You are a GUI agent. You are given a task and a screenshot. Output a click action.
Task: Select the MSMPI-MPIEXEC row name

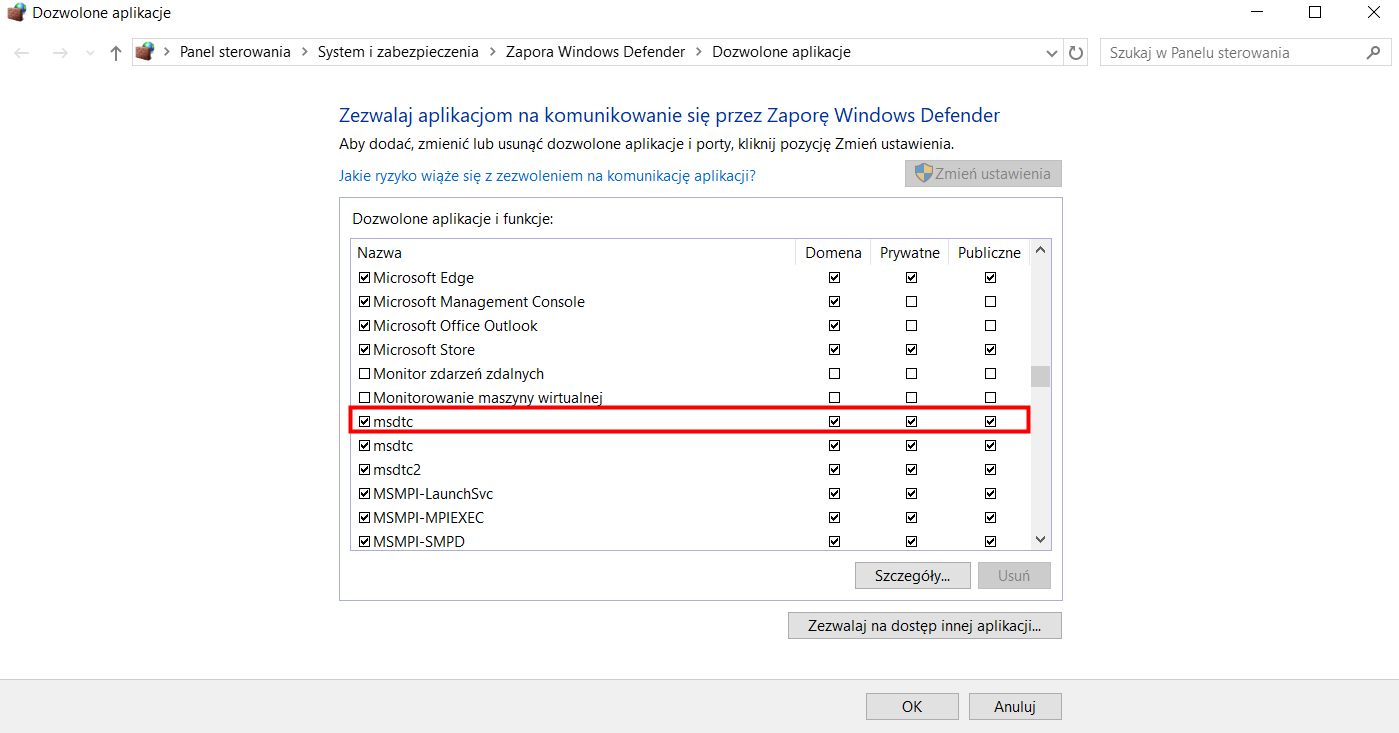[x=428, y=518]
